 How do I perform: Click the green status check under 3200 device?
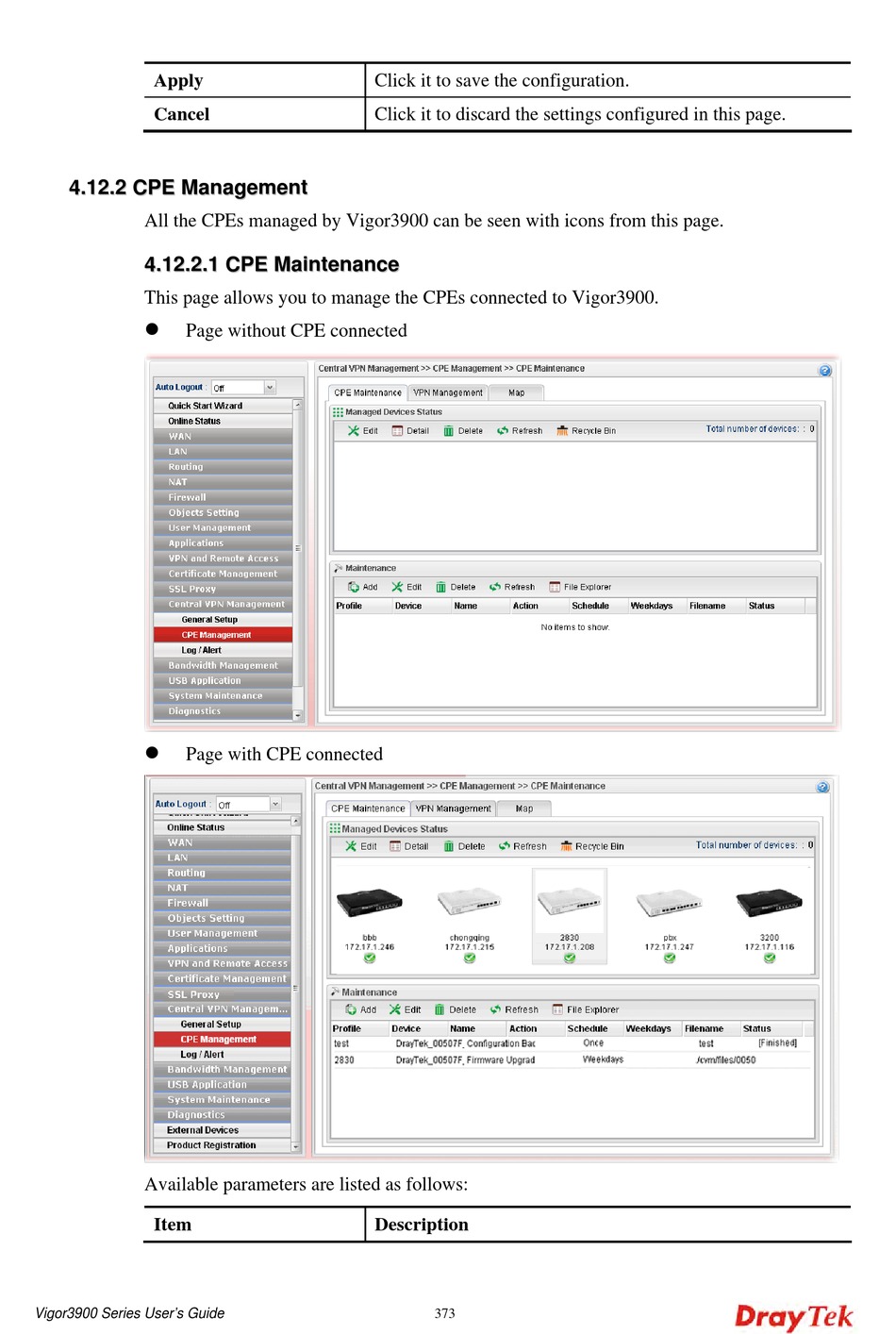pyautogui.click(x=770, y=958)
